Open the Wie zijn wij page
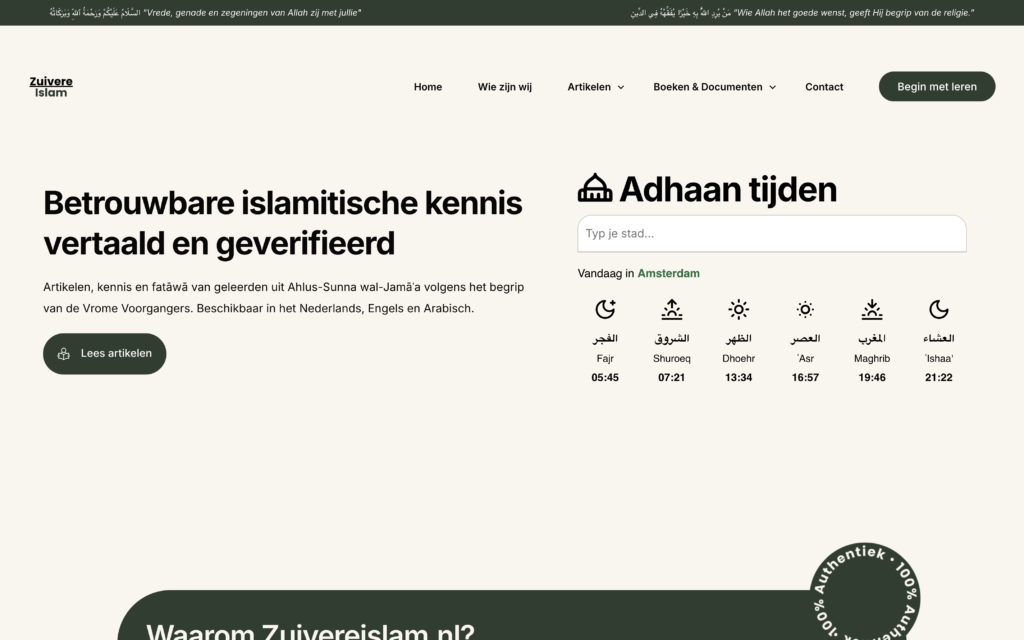Screen dimensions: 1024x640 [x=505, y=87]
